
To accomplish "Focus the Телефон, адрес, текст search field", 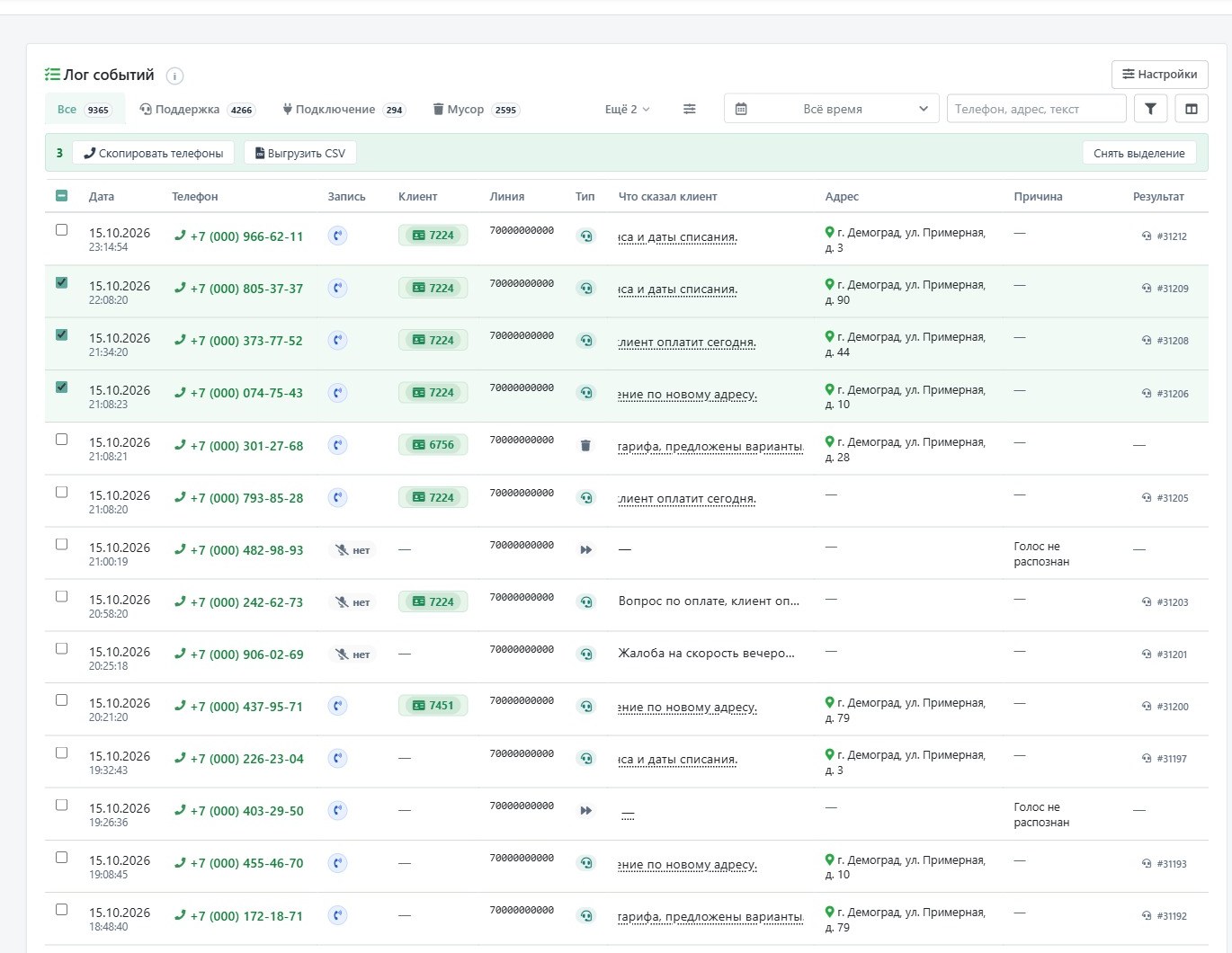I will (x=1037, y=109).
